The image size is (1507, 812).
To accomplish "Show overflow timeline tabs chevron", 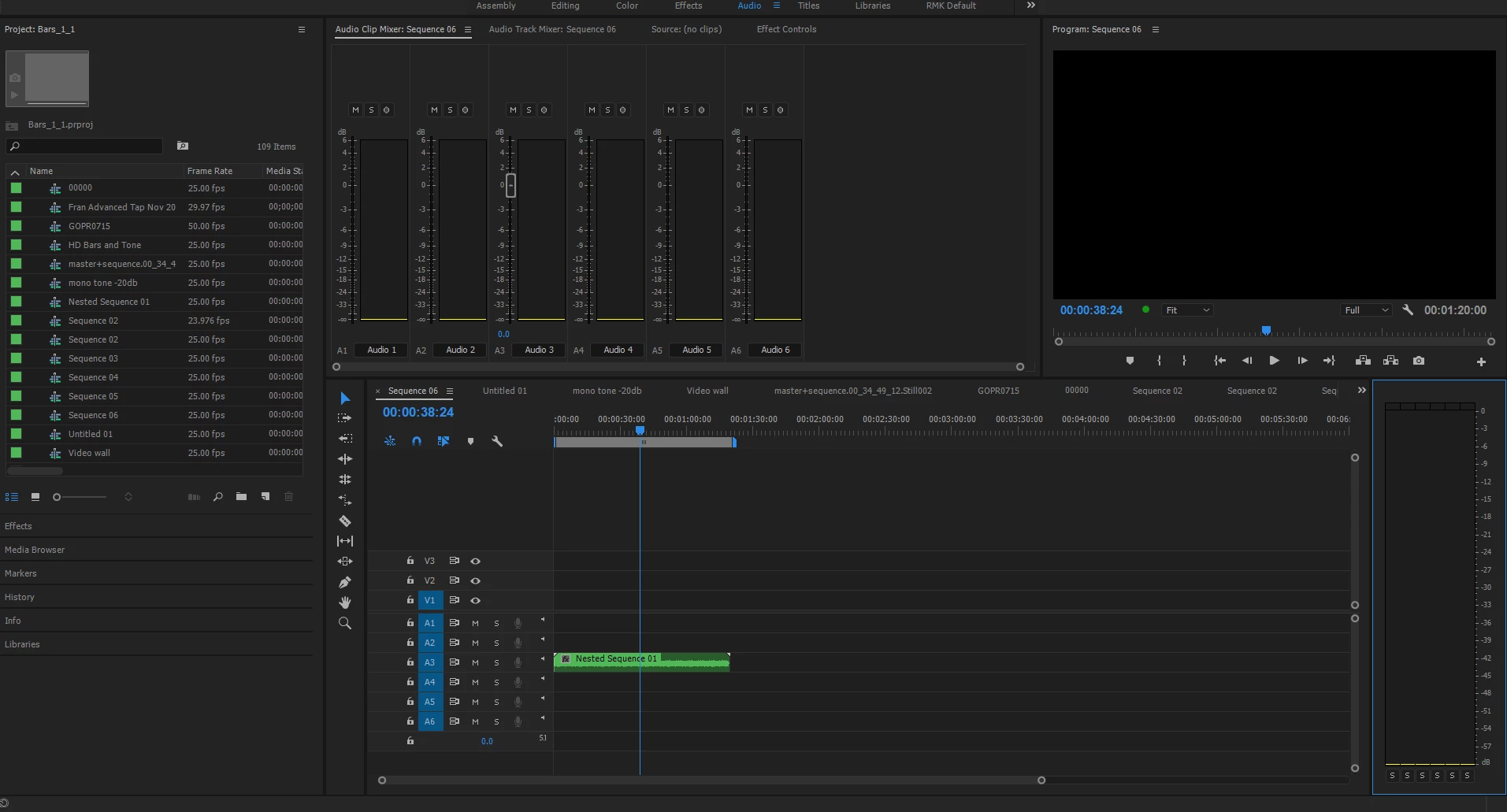I will pos(1361,390).
